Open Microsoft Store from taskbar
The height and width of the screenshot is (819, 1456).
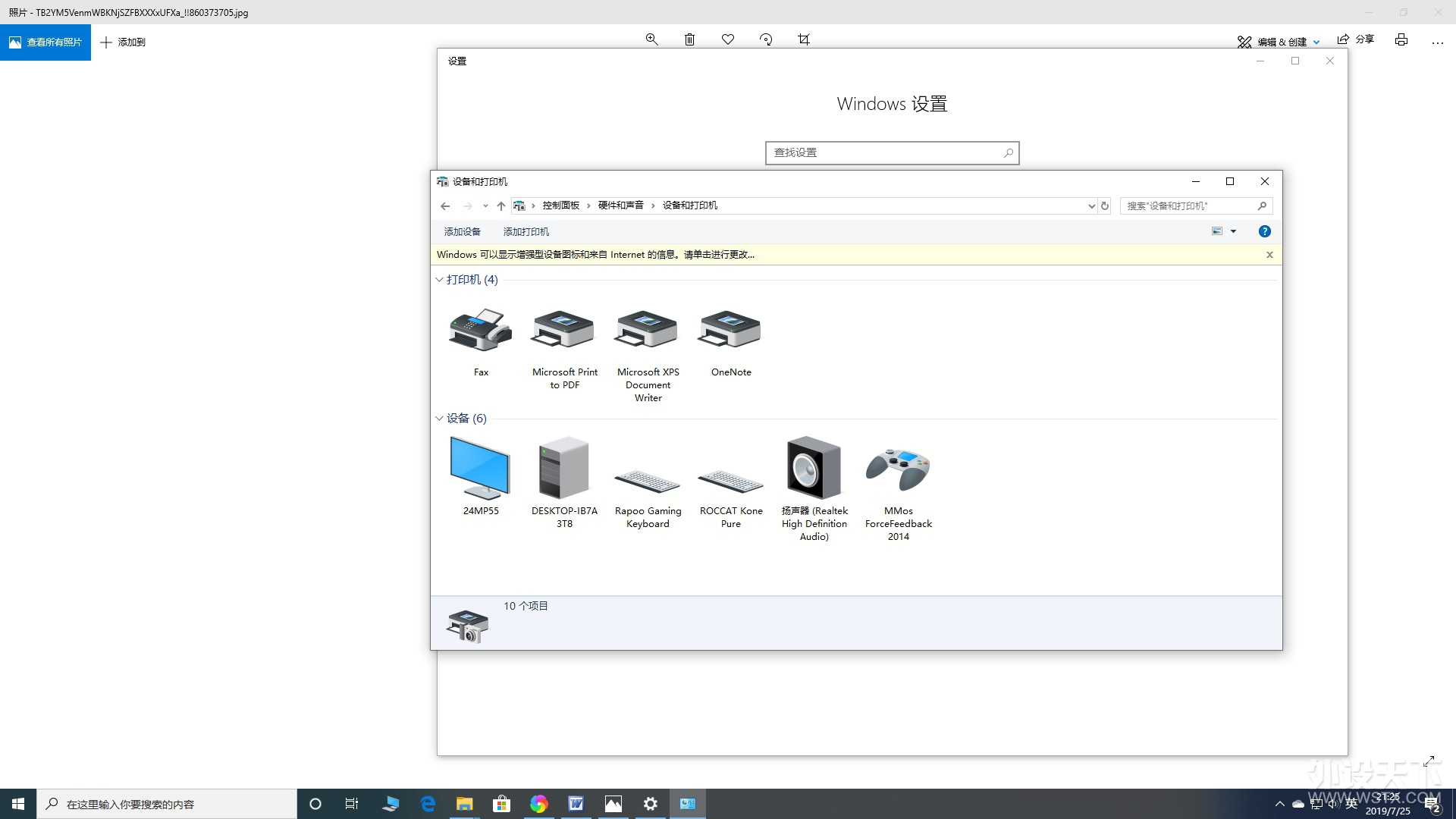[x=501, y=804]
